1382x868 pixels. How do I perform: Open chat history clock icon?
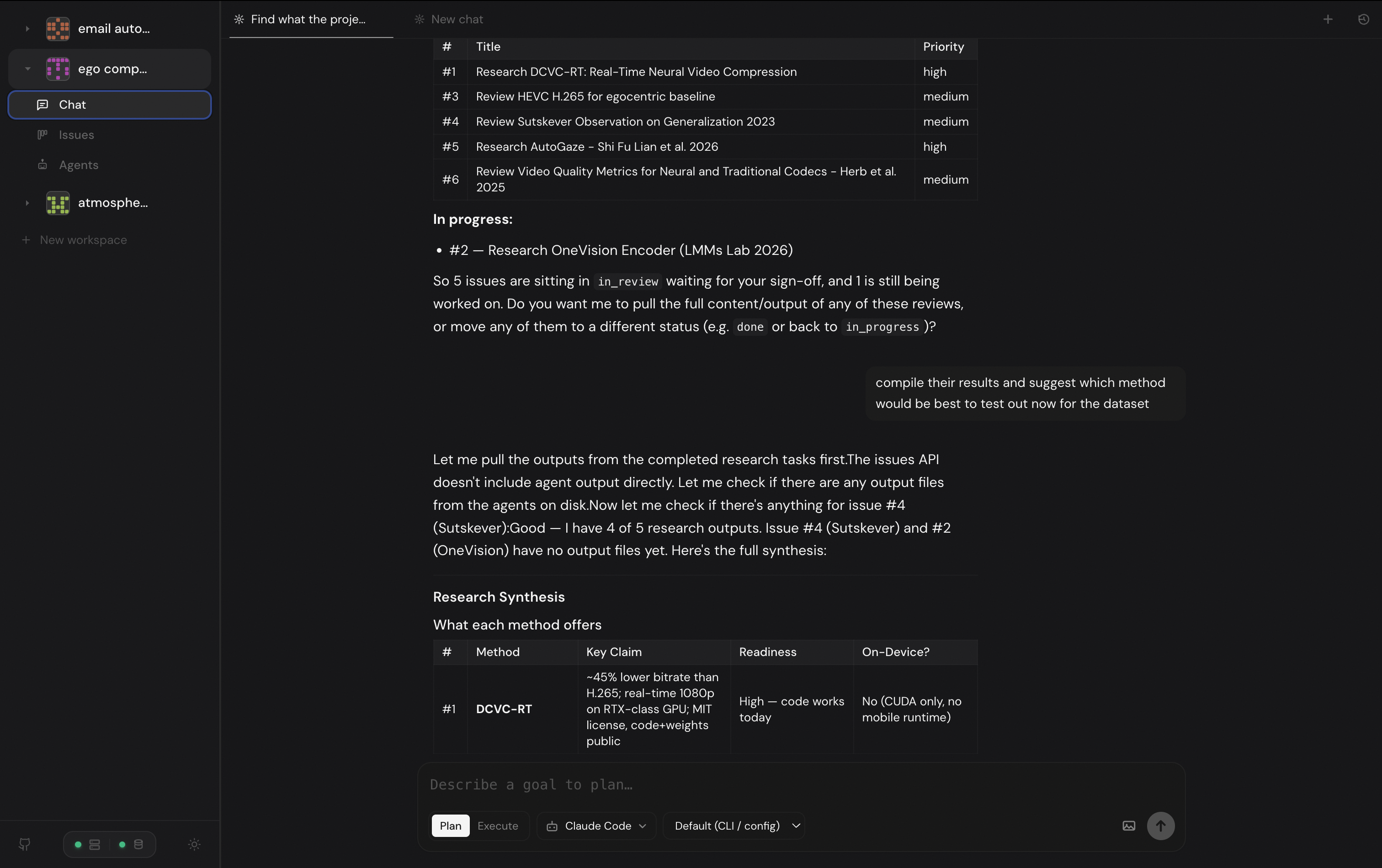1364,20
